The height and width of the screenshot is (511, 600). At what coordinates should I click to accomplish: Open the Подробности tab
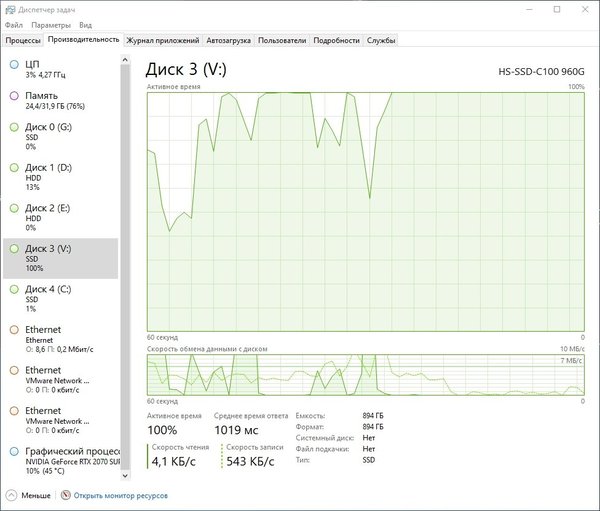336,40
